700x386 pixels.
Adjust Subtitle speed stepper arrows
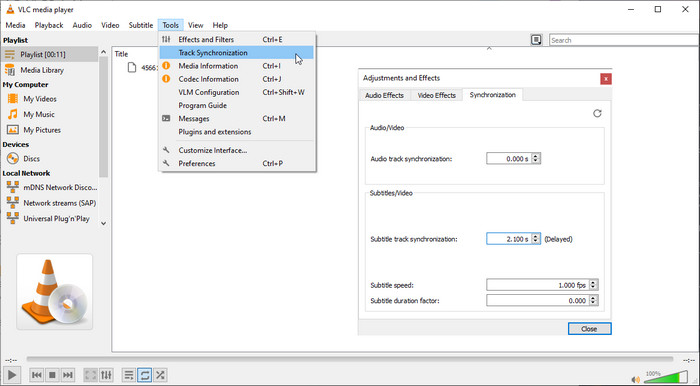593,285
